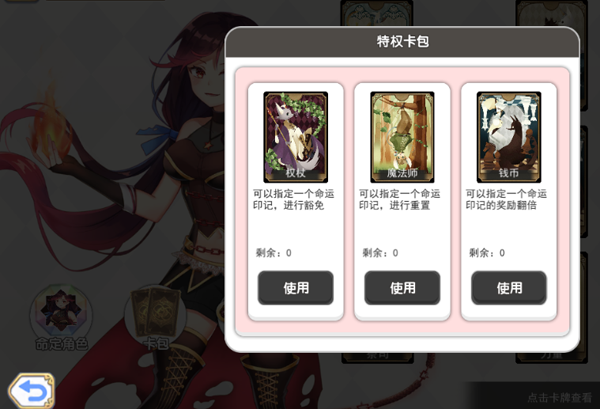
Task: Click the 点击卡牌查看 hint text
Action: click(x=559, y=398)
